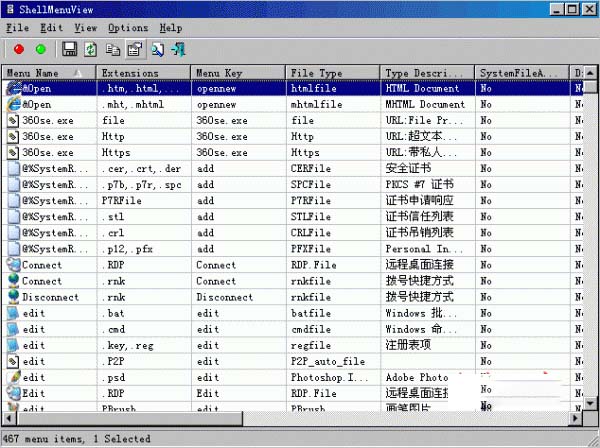Sort by Extensions column header
600x448 pixels.
[143, 73]
